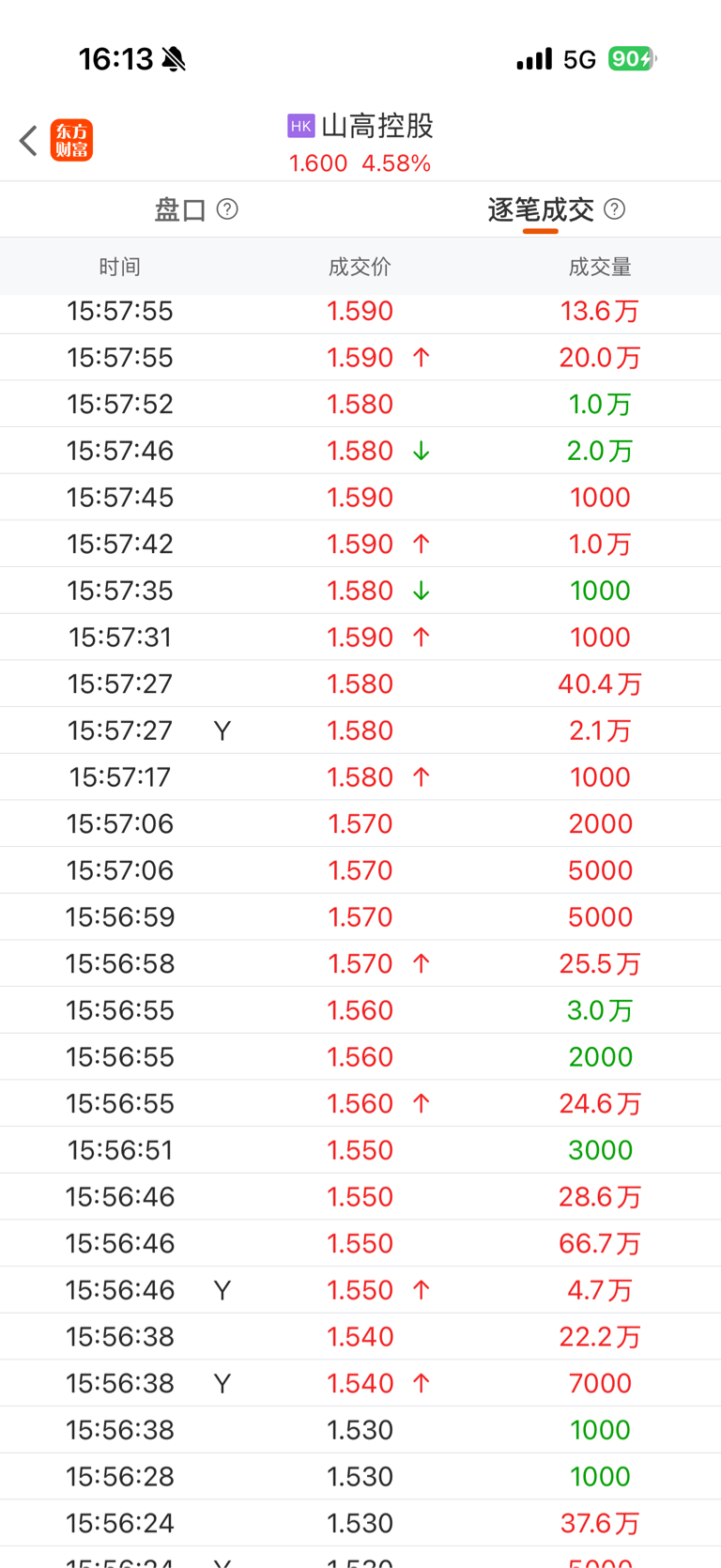The width and height of the screenshot is (721, 1568).
Task: Tap the down arrow on the 15:57:46 trade
Action: coord(422,451)
